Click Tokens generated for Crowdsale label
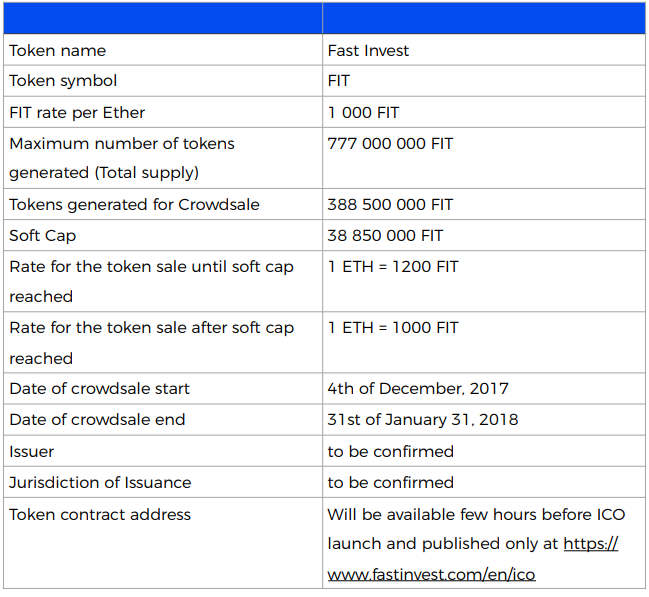649x597 pixels. 134,205
